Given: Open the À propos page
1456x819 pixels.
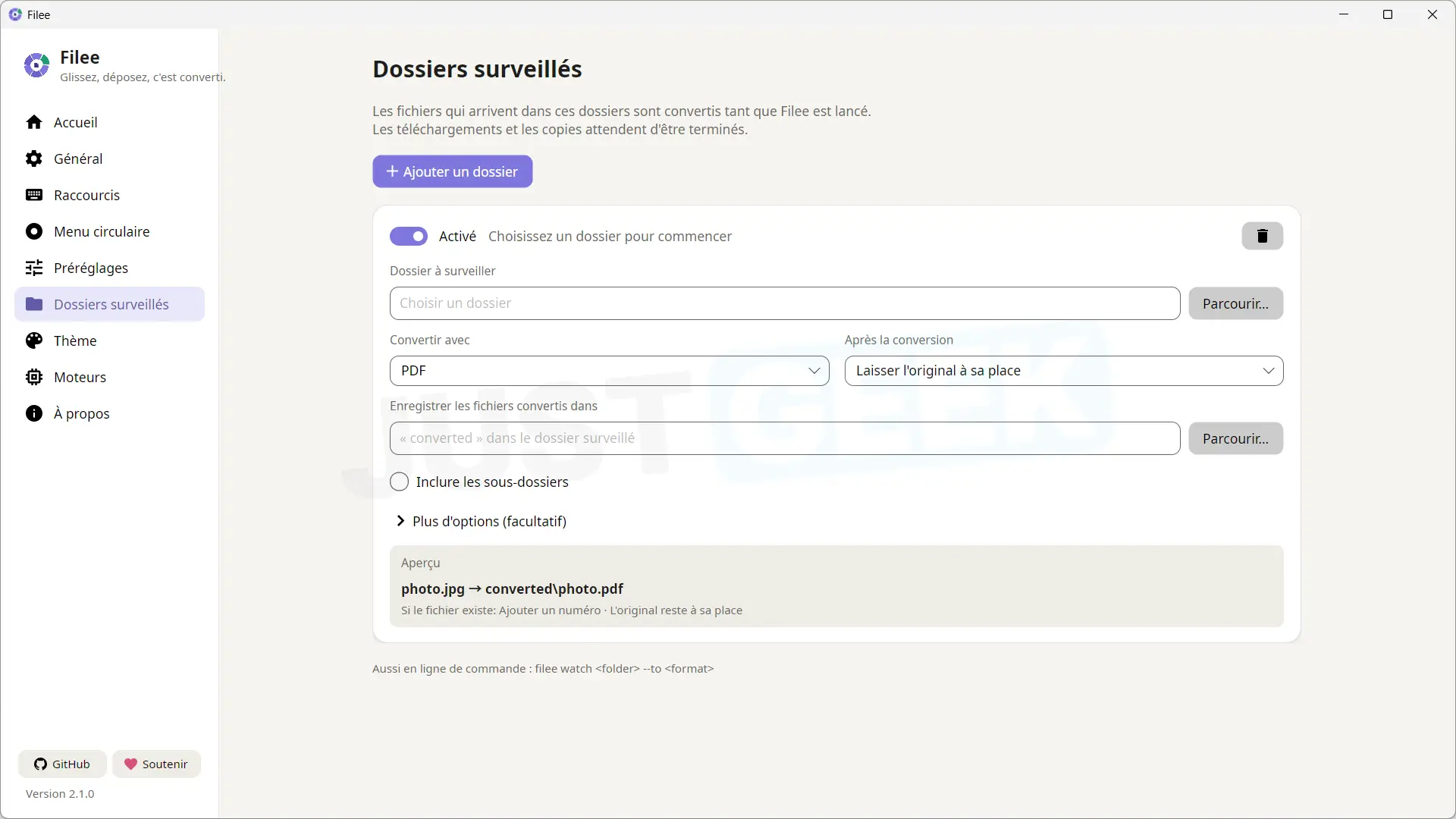Looking at the screenshot, I should click(x=109, y=413).
